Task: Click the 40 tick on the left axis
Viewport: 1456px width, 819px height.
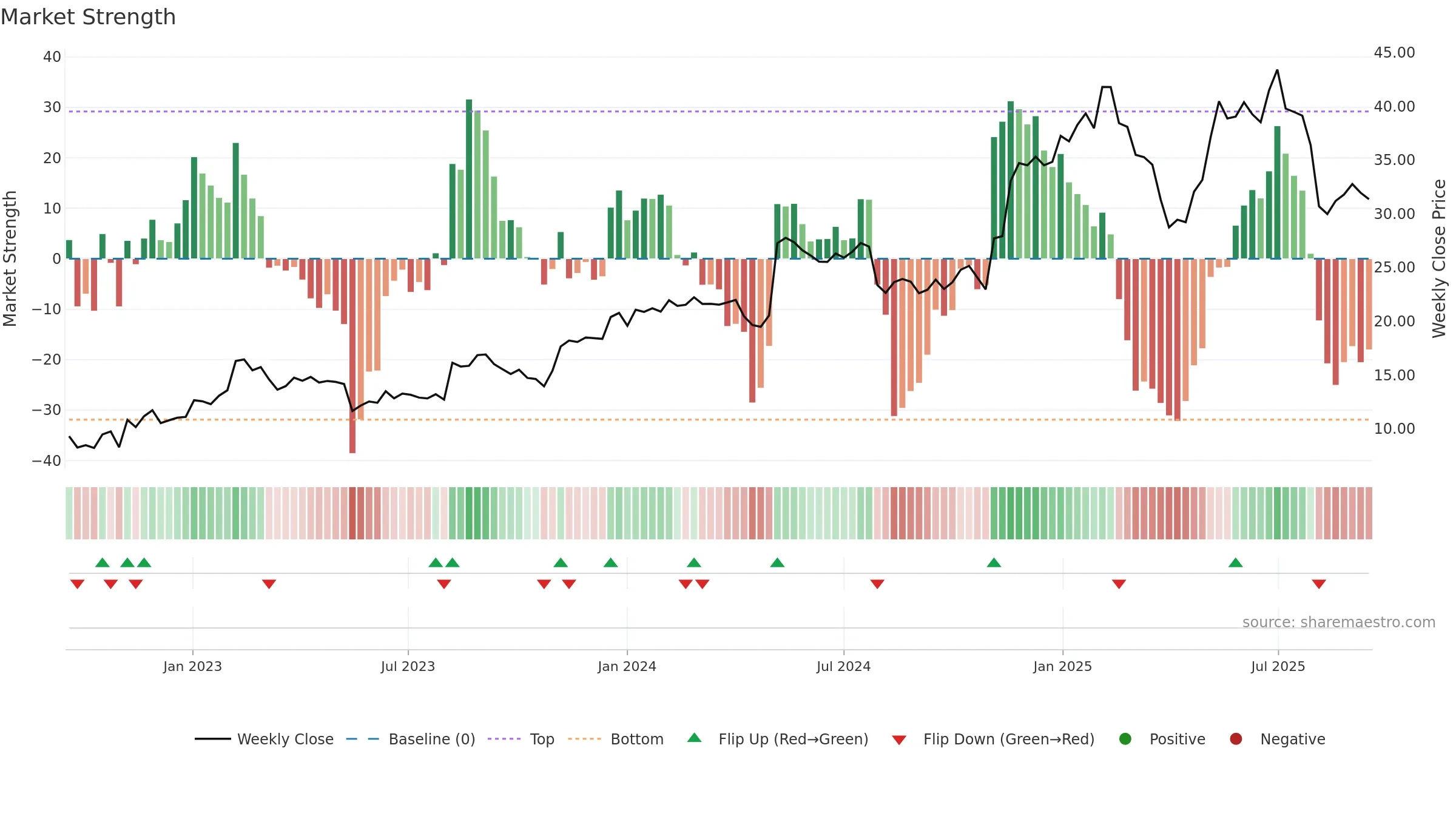Action: [x=52, y=57]
